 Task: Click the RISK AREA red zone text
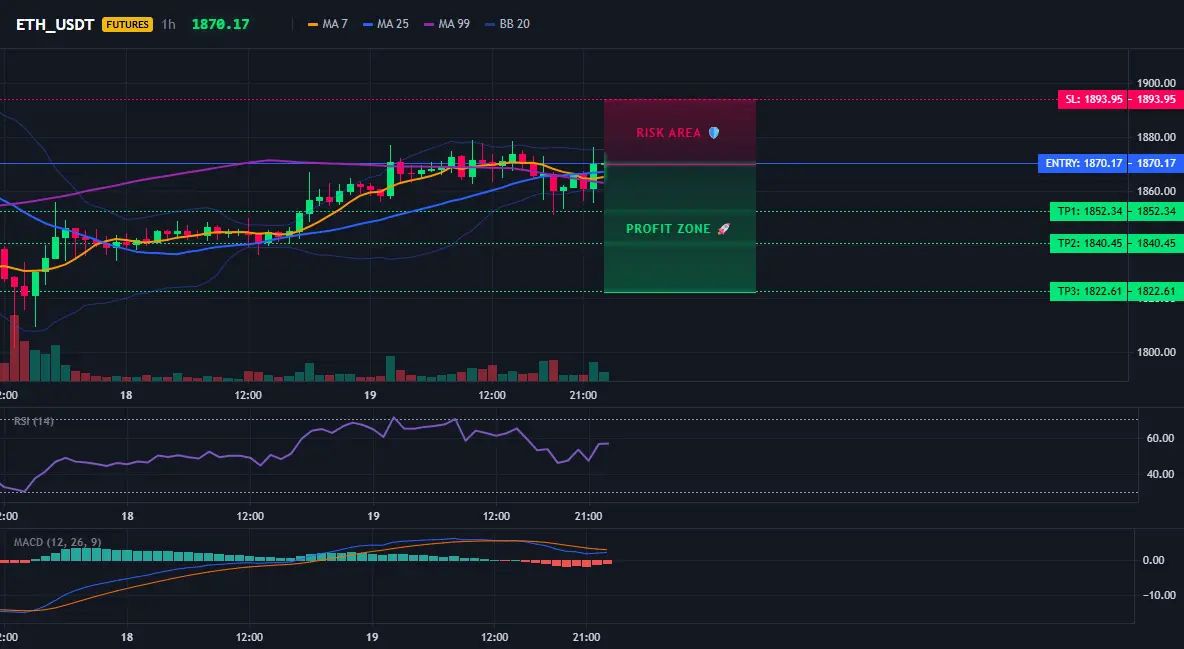668,133
